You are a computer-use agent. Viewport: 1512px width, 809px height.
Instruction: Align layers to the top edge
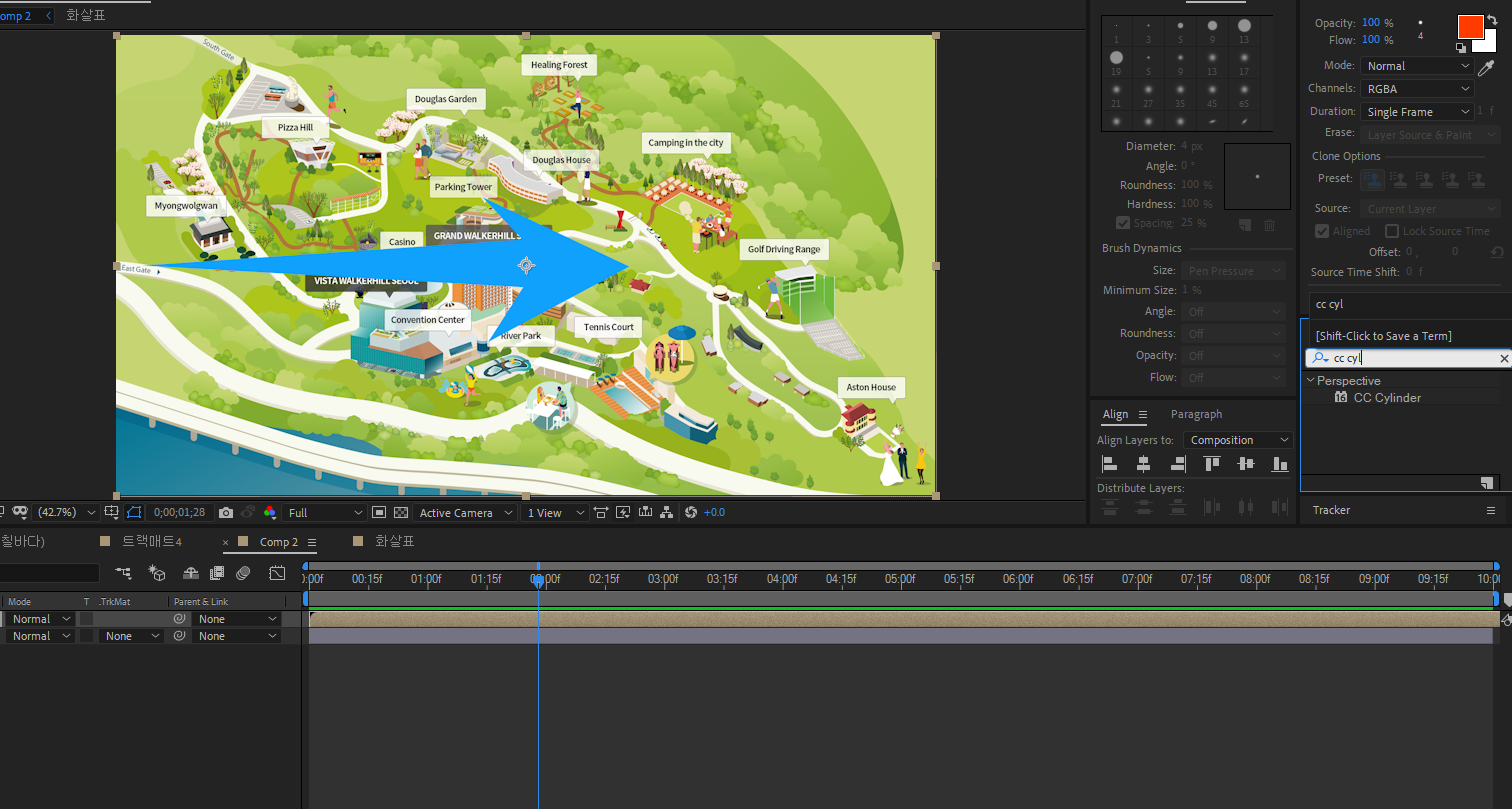[1212, 464]
